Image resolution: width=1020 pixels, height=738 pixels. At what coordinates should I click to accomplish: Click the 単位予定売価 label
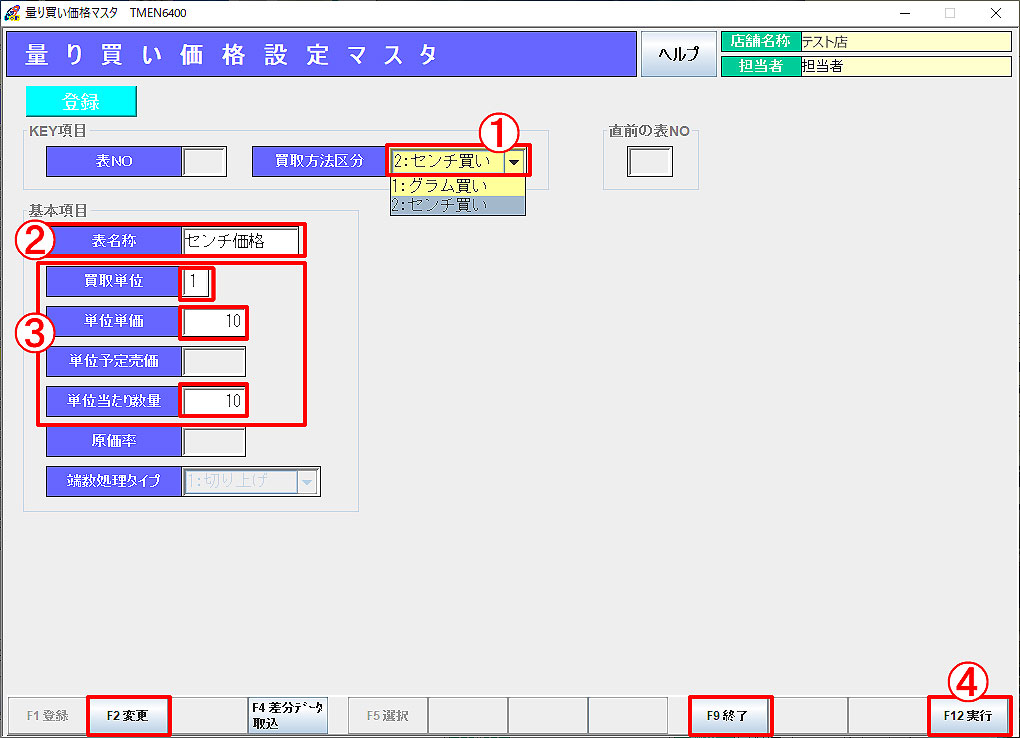(114, 362)
